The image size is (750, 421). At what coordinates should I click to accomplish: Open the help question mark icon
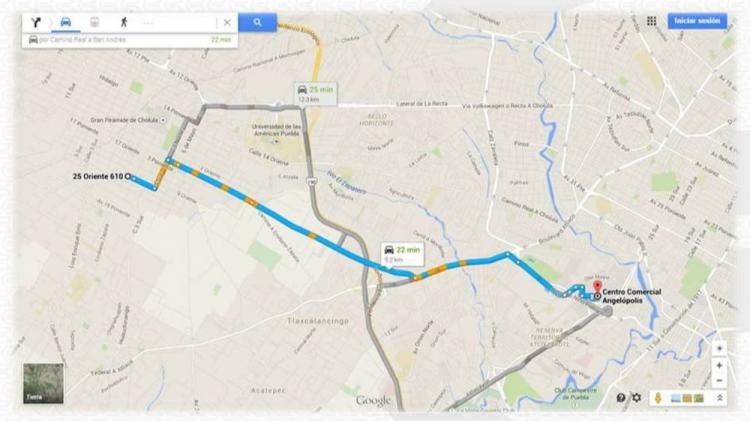[621, 398]
